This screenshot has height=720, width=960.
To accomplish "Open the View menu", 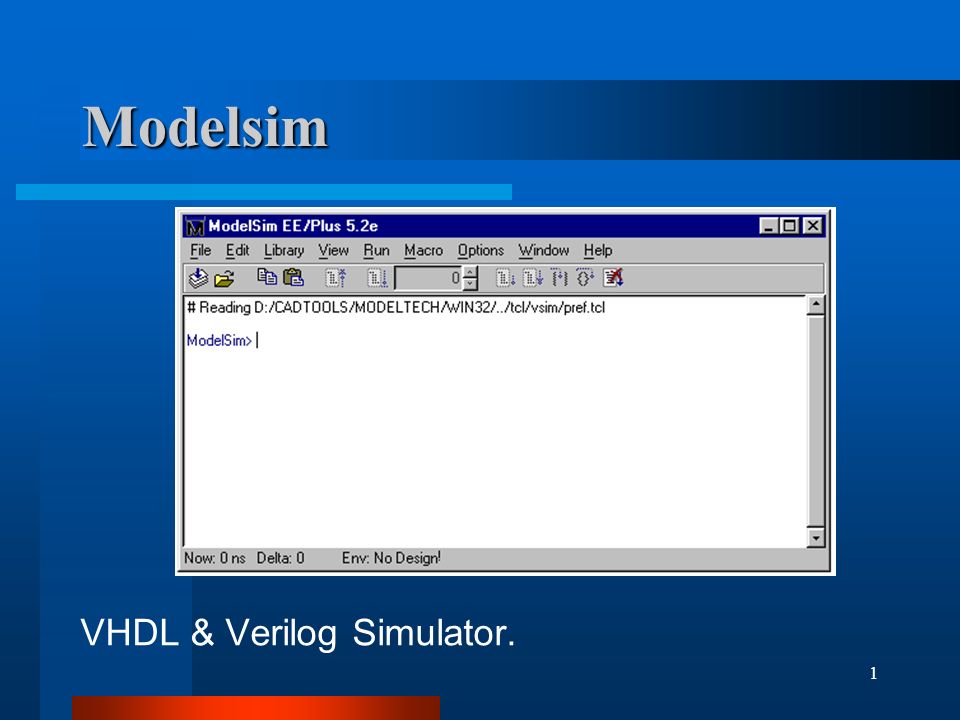I will 333,250.
